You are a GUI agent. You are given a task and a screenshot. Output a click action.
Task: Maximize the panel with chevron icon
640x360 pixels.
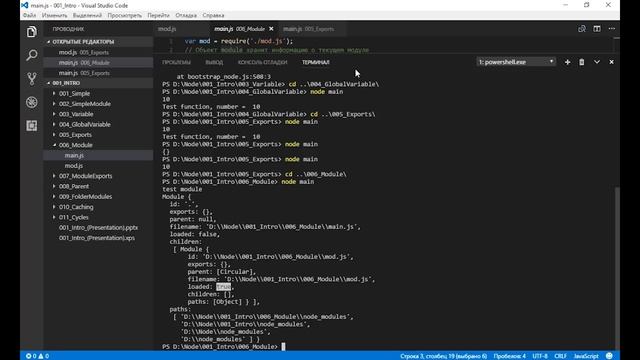[597, 62]
